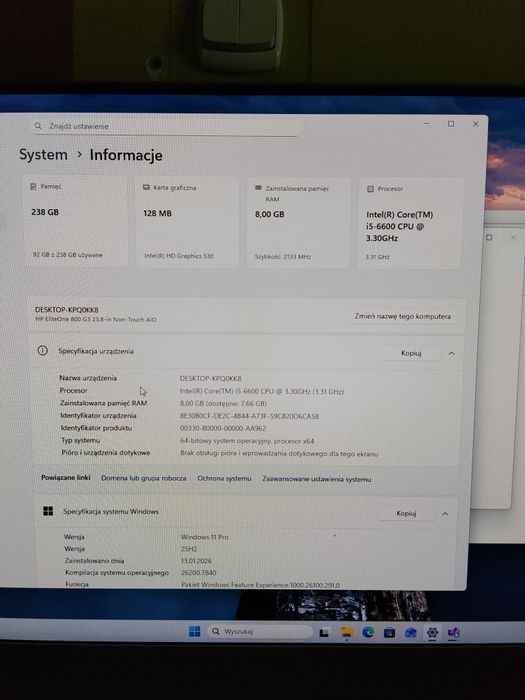
Task: Select the install date 13.01.2026
Action: (x=196, y=561)
